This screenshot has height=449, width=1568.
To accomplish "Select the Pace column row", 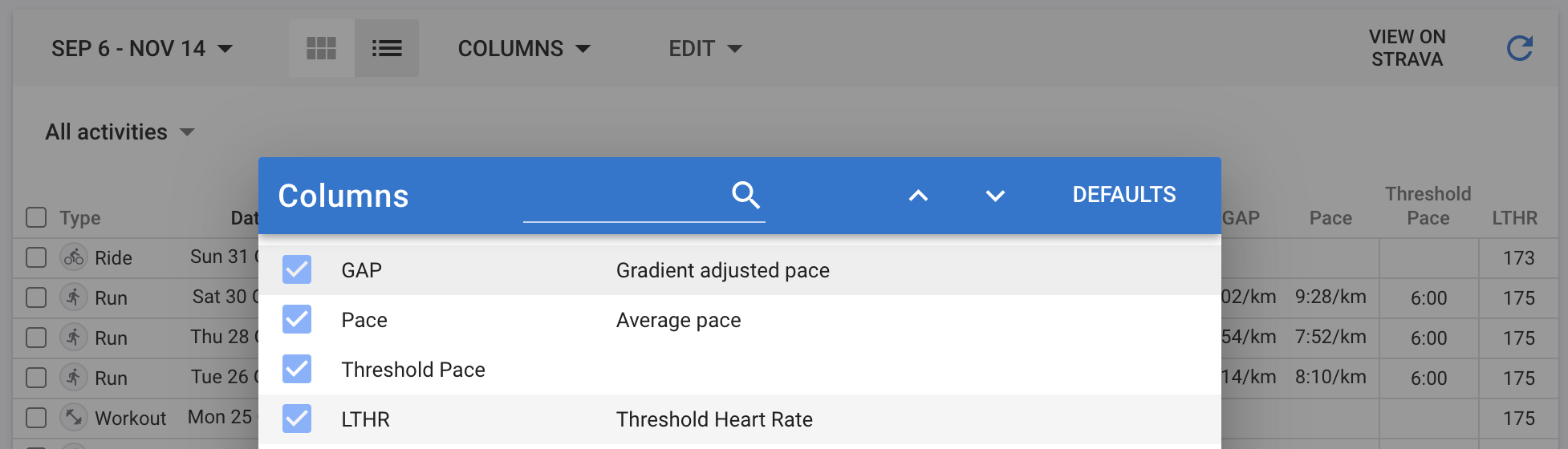I will [740, 320].
